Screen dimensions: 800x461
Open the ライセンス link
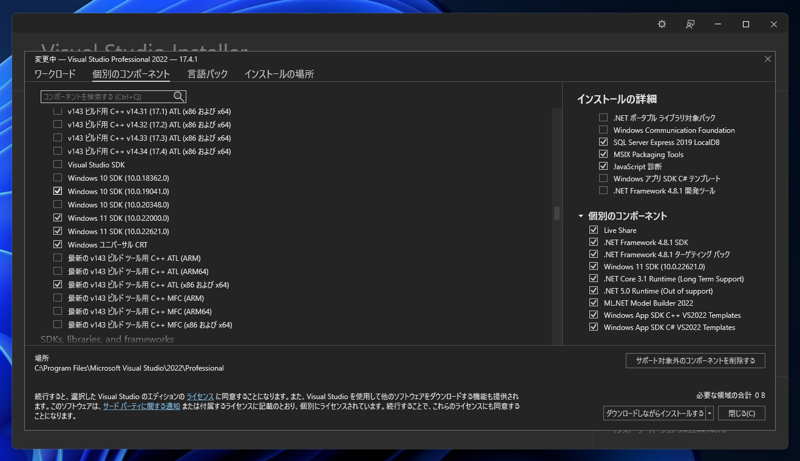[x=200, y=396]
